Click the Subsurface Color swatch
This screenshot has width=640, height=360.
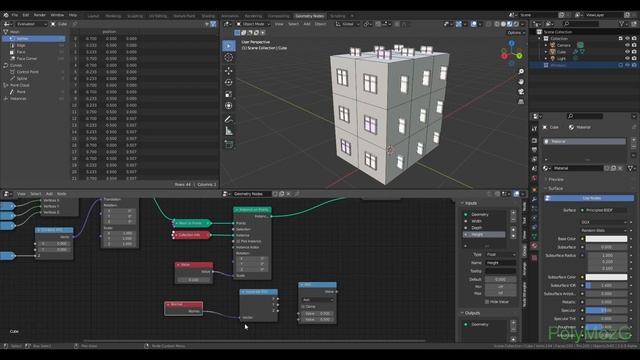(606, 277)
